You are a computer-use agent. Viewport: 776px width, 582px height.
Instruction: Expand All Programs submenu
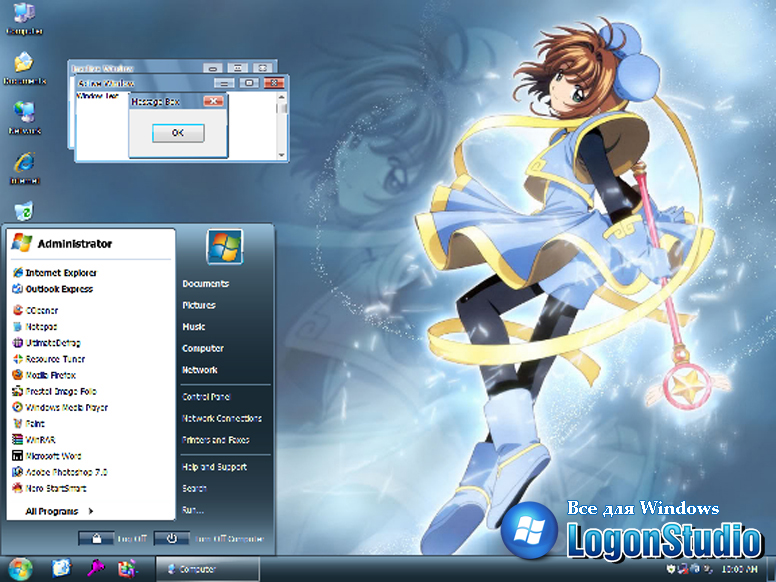pyautogui.click(x=59, y=511)
